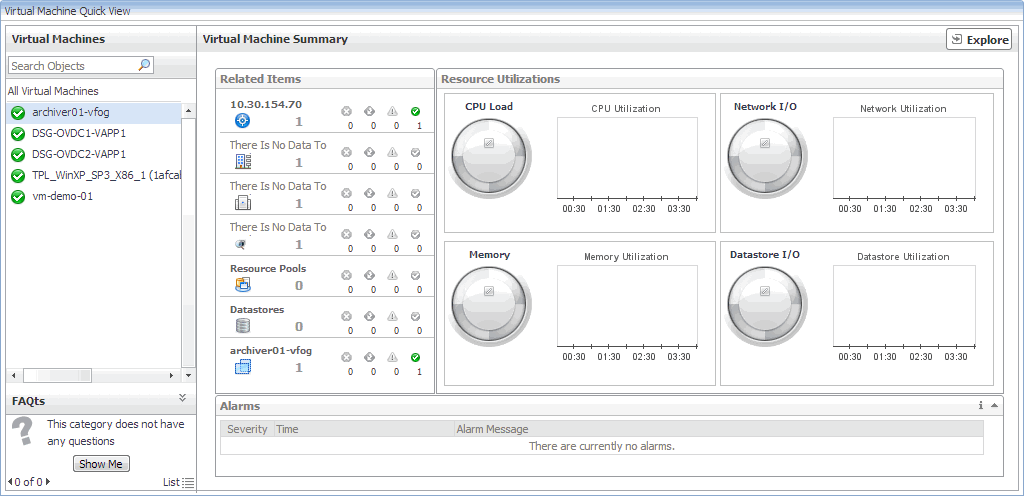The image size is (1024, 496).
Task: Go to previous FAQts question arrow
Action: 10,482
